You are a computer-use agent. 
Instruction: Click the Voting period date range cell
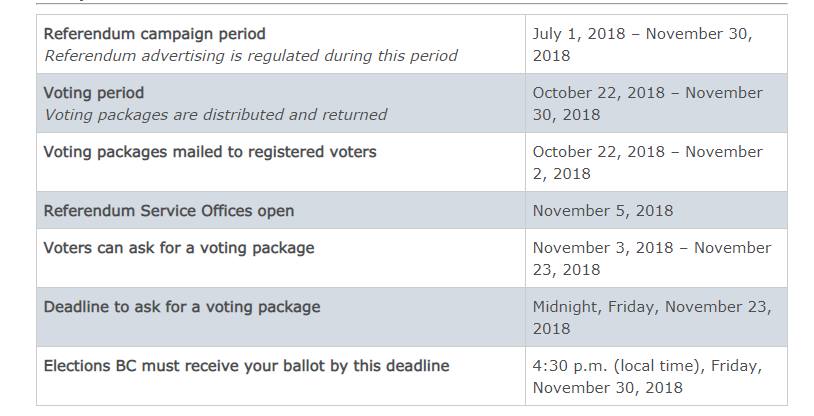click(647, 104)
